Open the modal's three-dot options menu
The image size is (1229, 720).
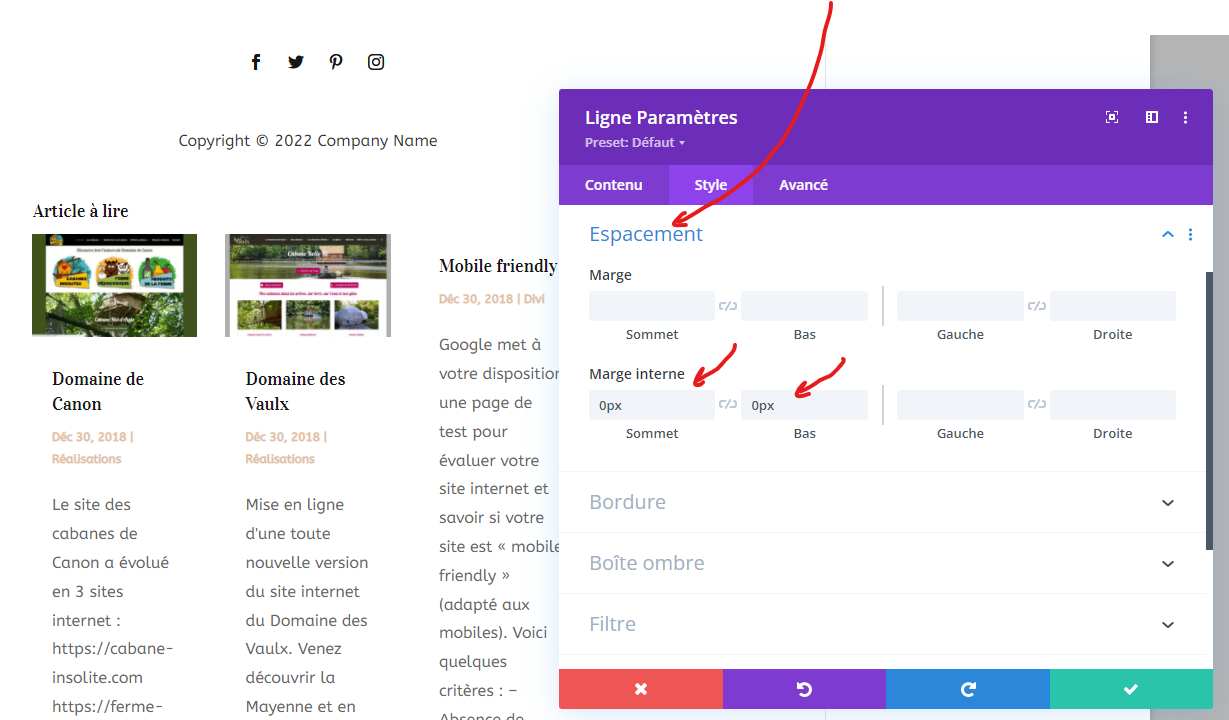tap(1186, 118)
